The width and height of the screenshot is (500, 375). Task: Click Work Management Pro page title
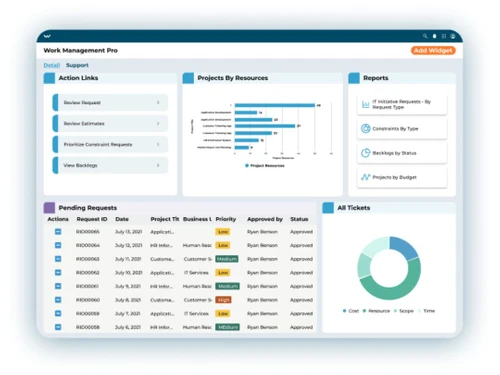[x=80, y=51]
